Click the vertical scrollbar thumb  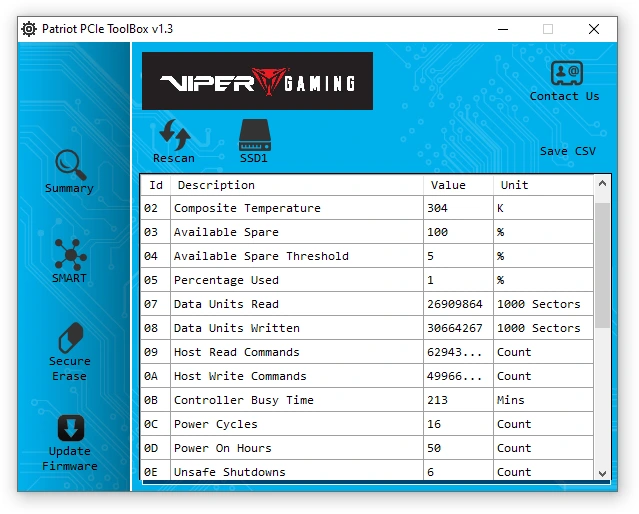tap(601, 265)
